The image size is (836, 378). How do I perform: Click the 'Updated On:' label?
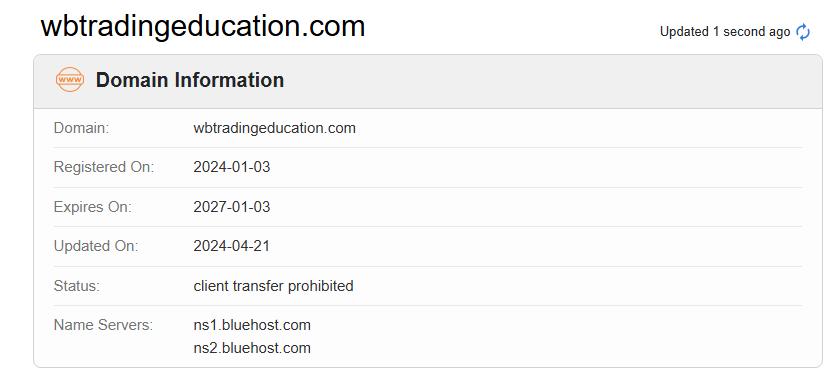pyautogui.click(x=95, y=246)
